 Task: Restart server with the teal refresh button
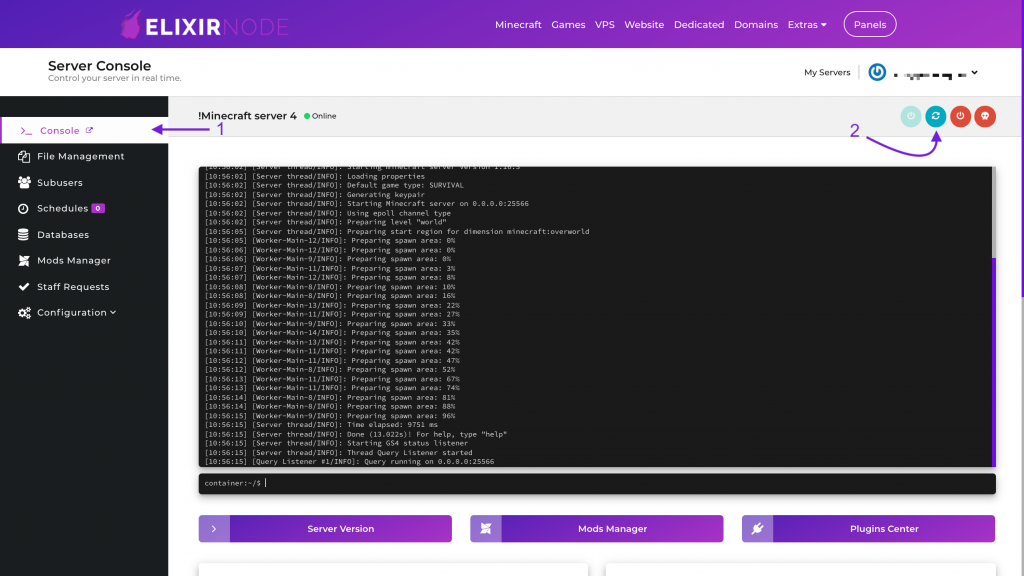936,116
